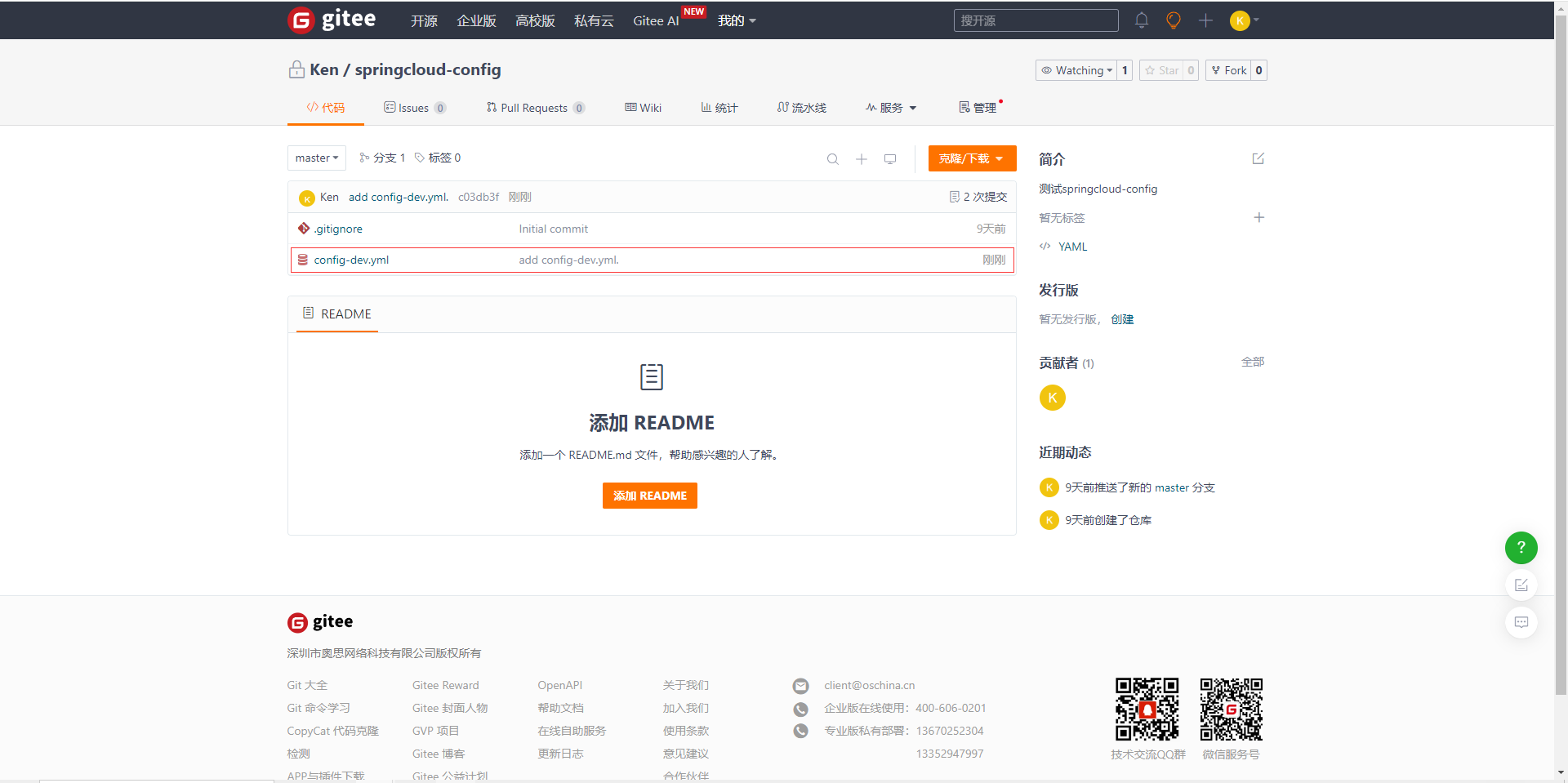Image resolution: width=1568 pixels, height=783 pixels.
Task: Click the Gitee Reward footer link
Action: (445, 685)
